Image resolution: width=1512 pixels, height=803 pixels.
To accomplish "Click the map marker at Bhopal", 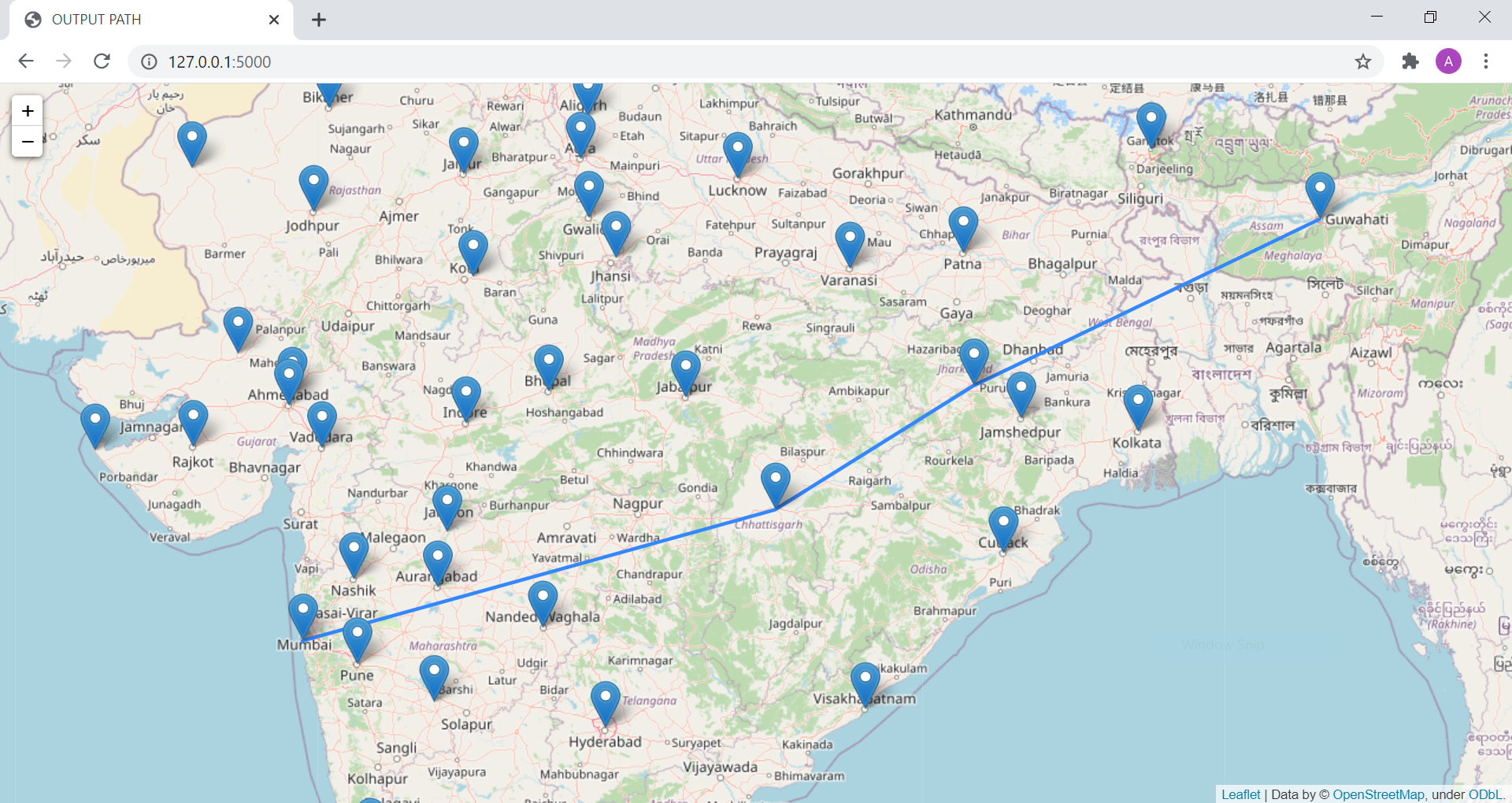I will click(549, 368).
